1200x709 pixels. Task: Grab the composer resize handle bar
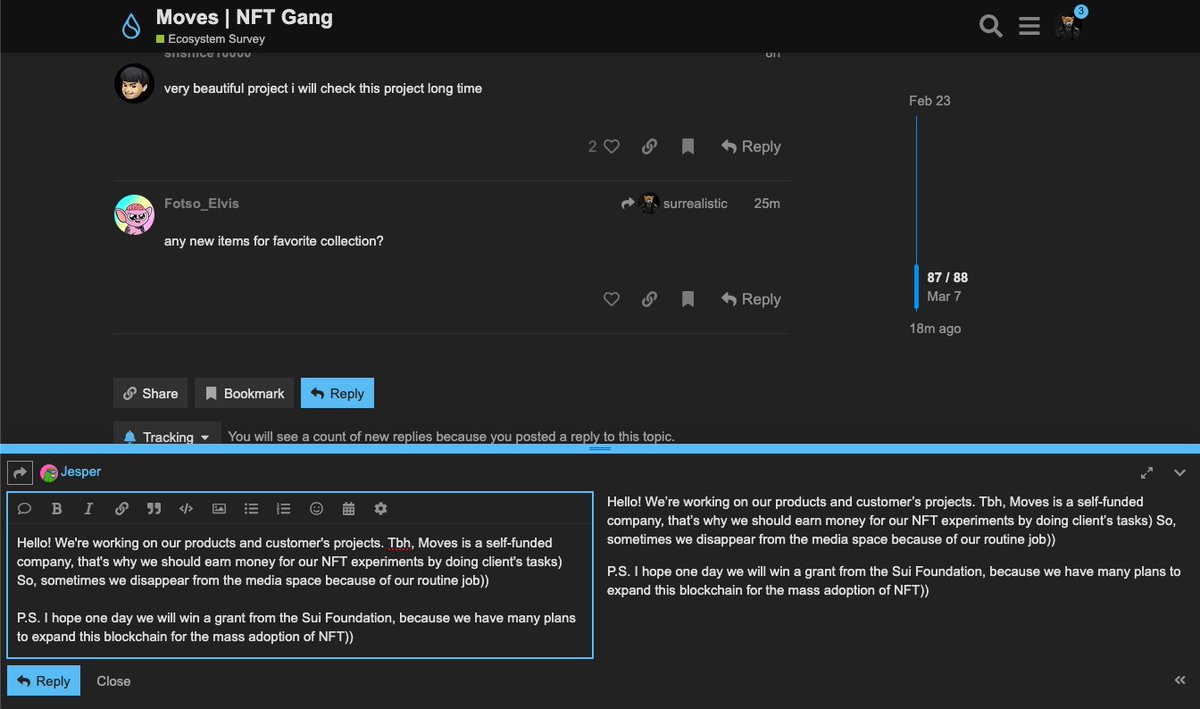tap(600, 447)
